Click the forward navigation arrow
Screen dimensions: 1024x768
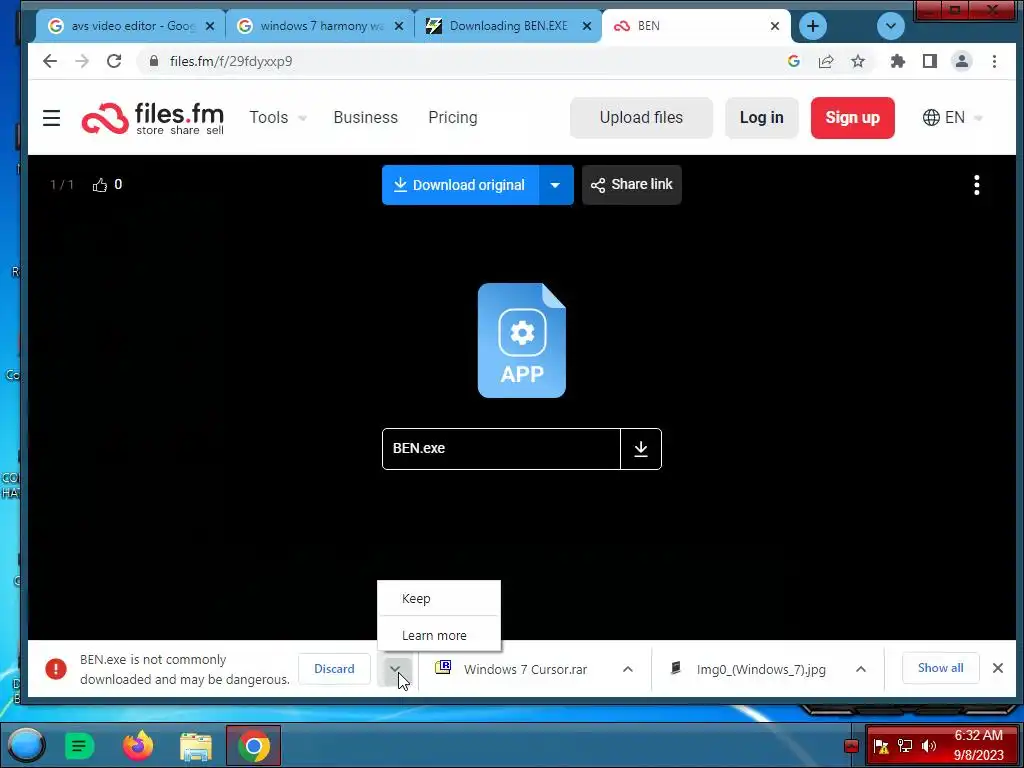tap(82, 61)
